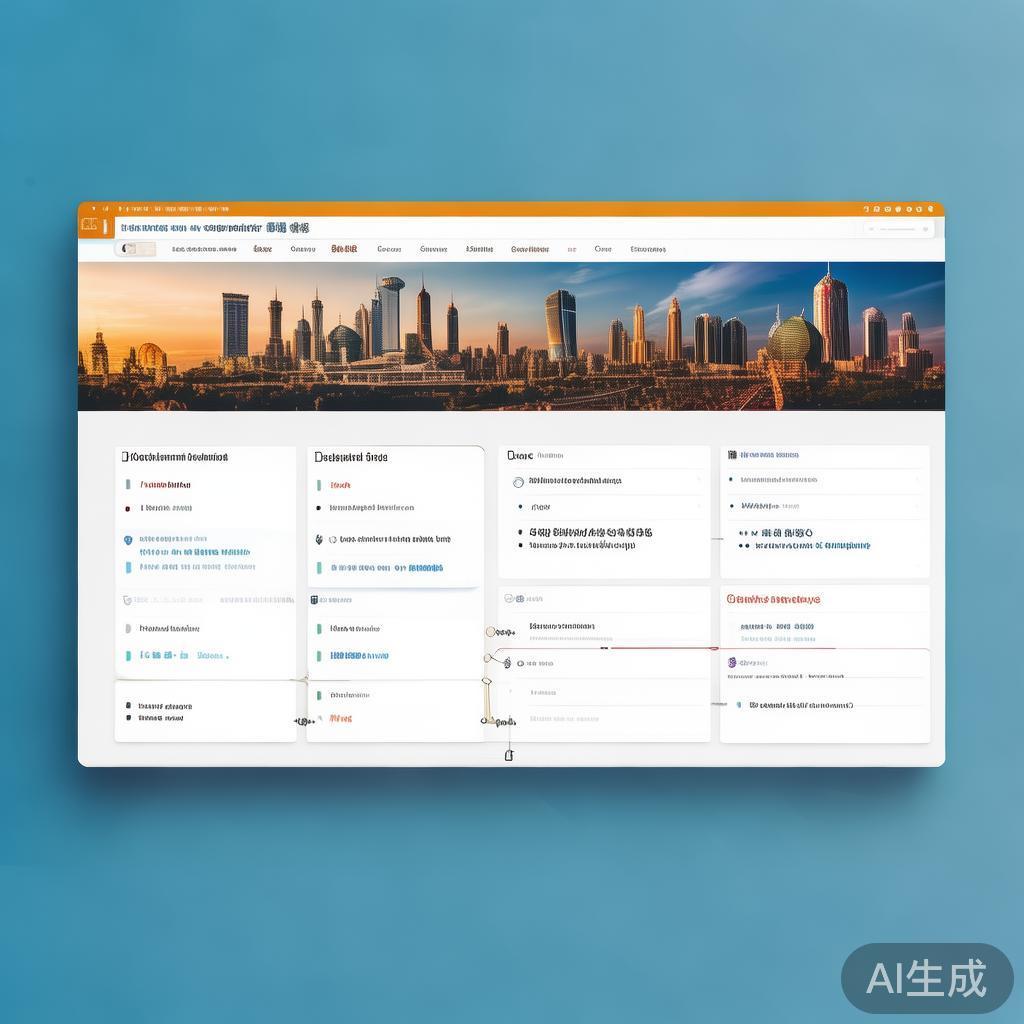The image size is (1024, 1024).
Task: Click the orange logo icon at top-left
Action: point(90,226)
